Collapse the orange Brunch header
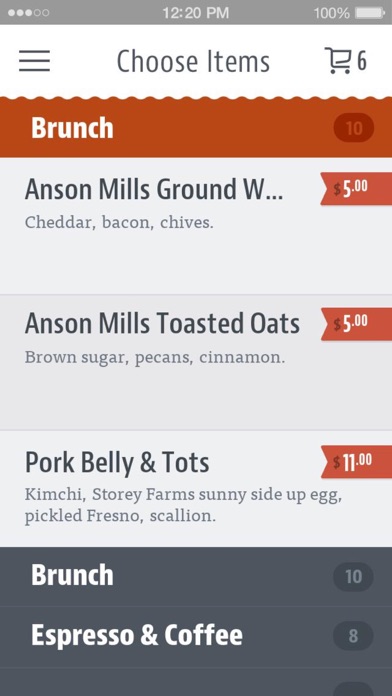The width and height of the screenshot is (392, 696). coord(196,128)
